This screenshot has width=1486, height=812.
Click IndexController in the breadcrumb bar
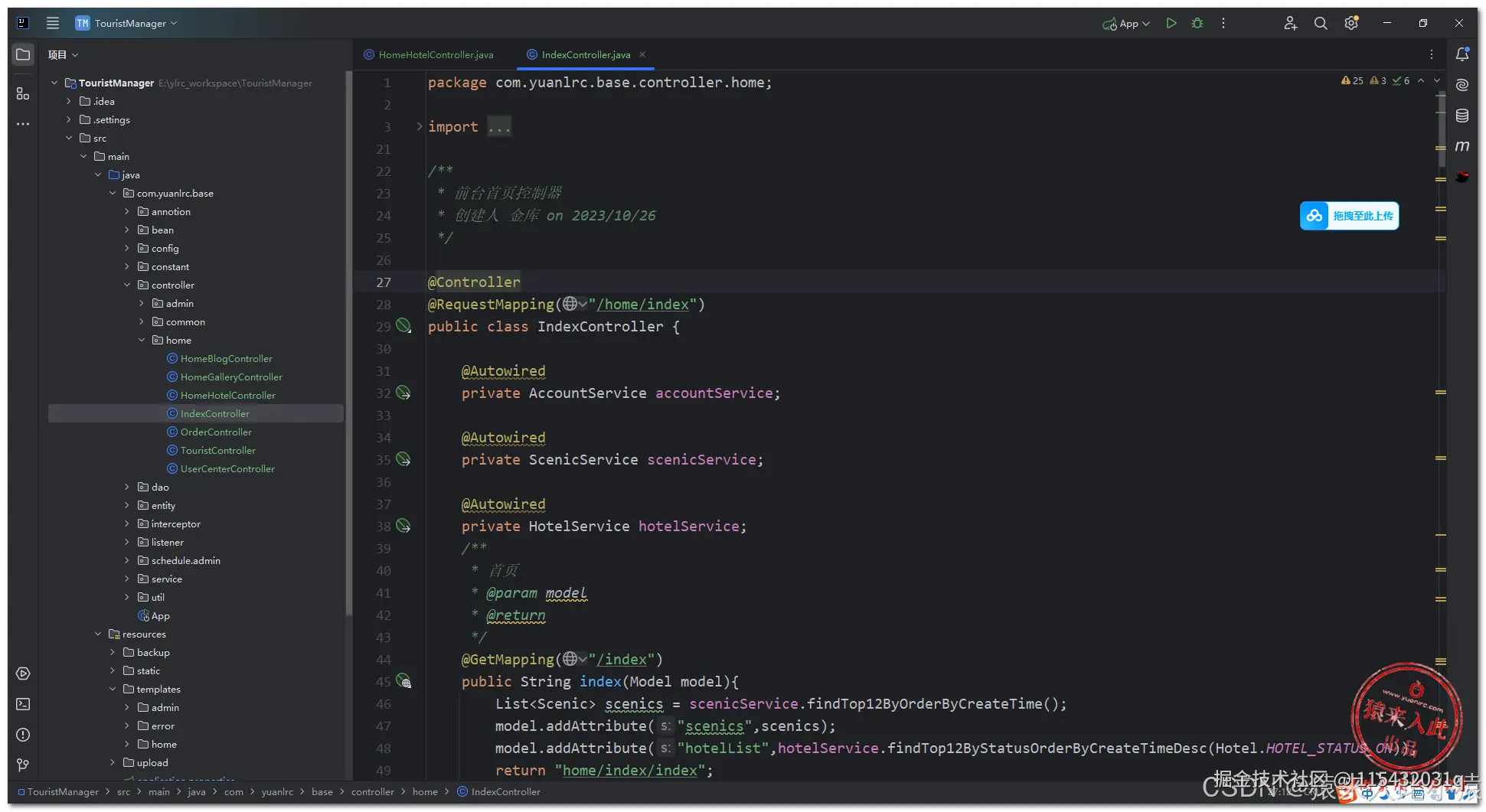click(506, 791)
